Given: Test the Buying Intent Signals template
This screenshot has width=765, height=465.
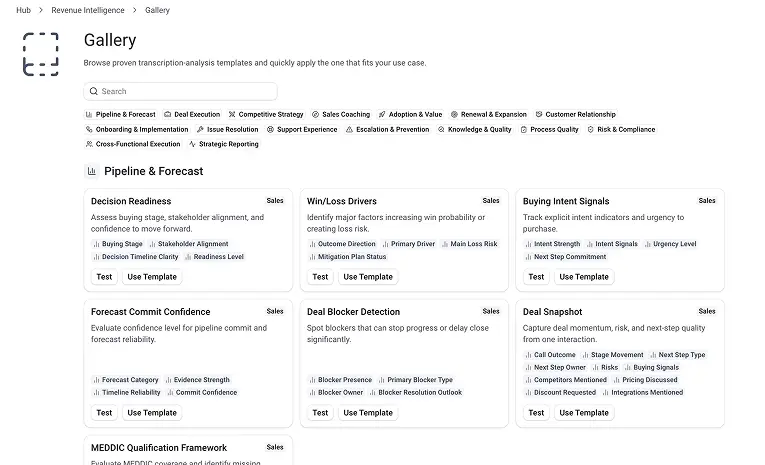Looking at the screenshot, I should pos(536,277).
